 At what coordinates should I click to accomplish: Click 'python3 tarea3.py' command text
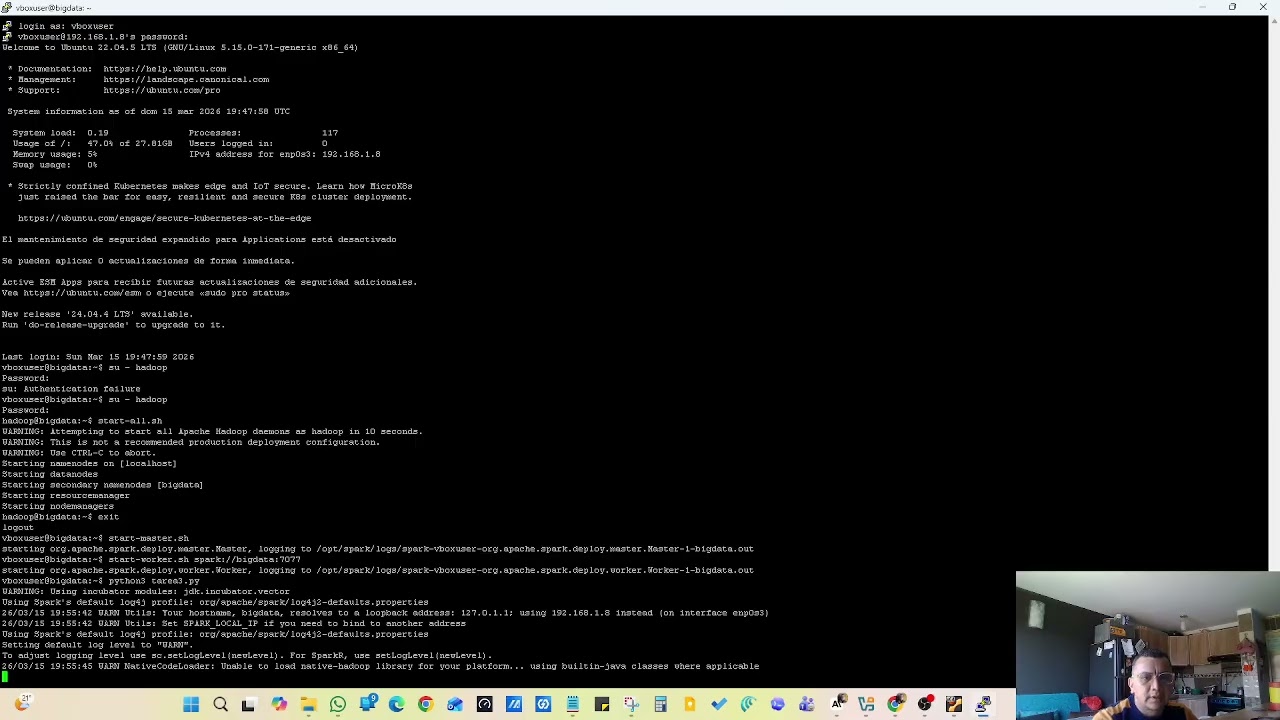coord(154,581)
